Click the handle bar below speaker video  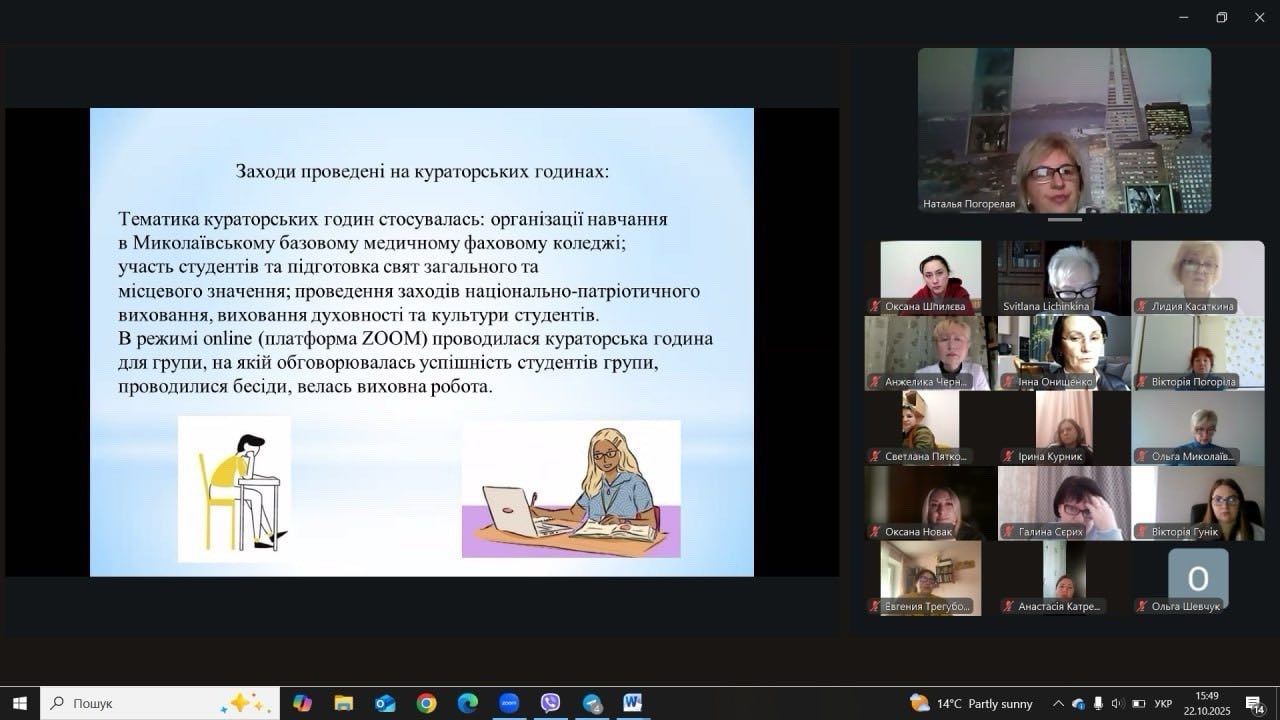[1064, 219]
